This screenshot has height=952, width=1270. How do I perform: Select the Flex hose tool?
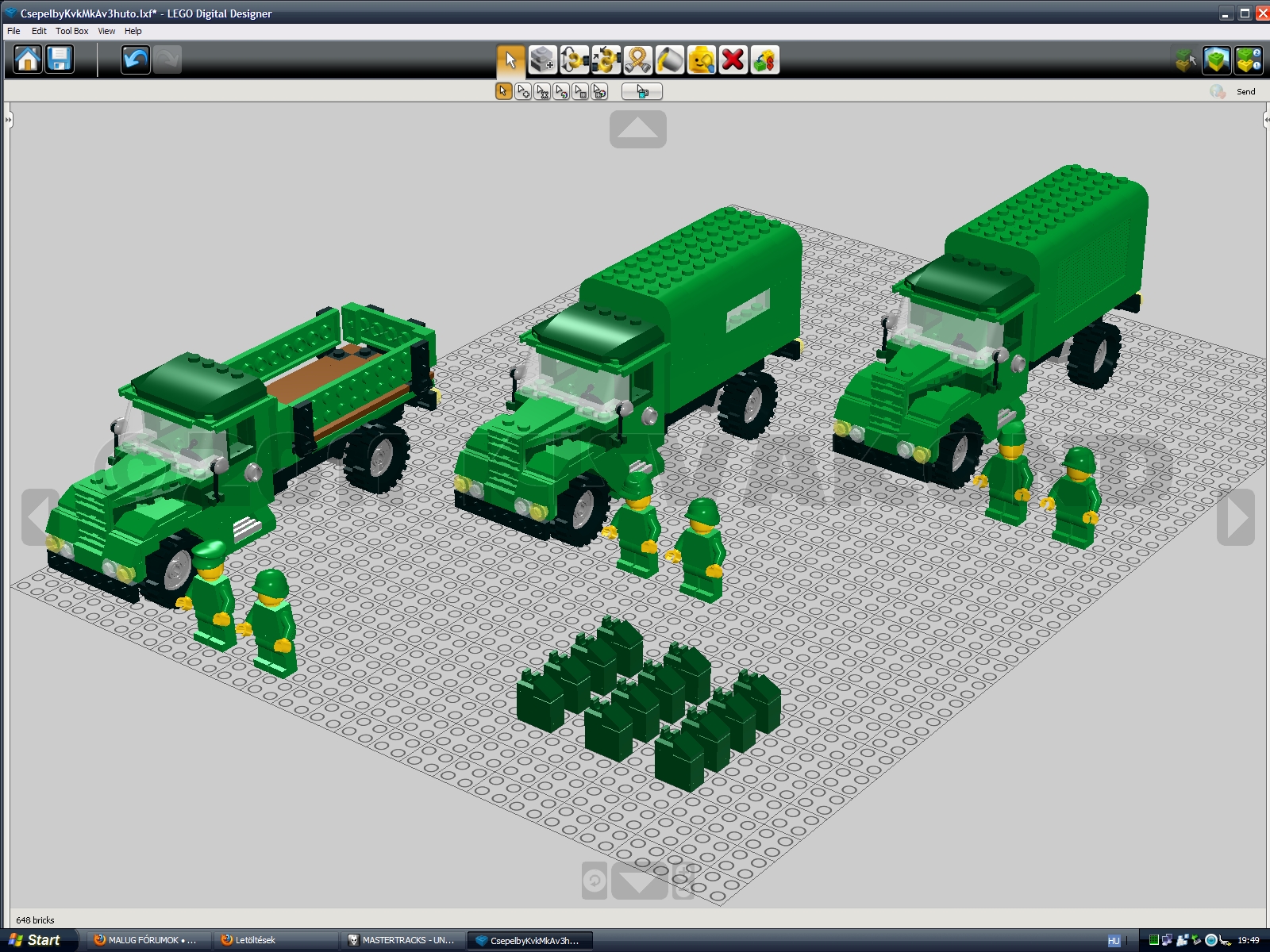tap(637, 59)
